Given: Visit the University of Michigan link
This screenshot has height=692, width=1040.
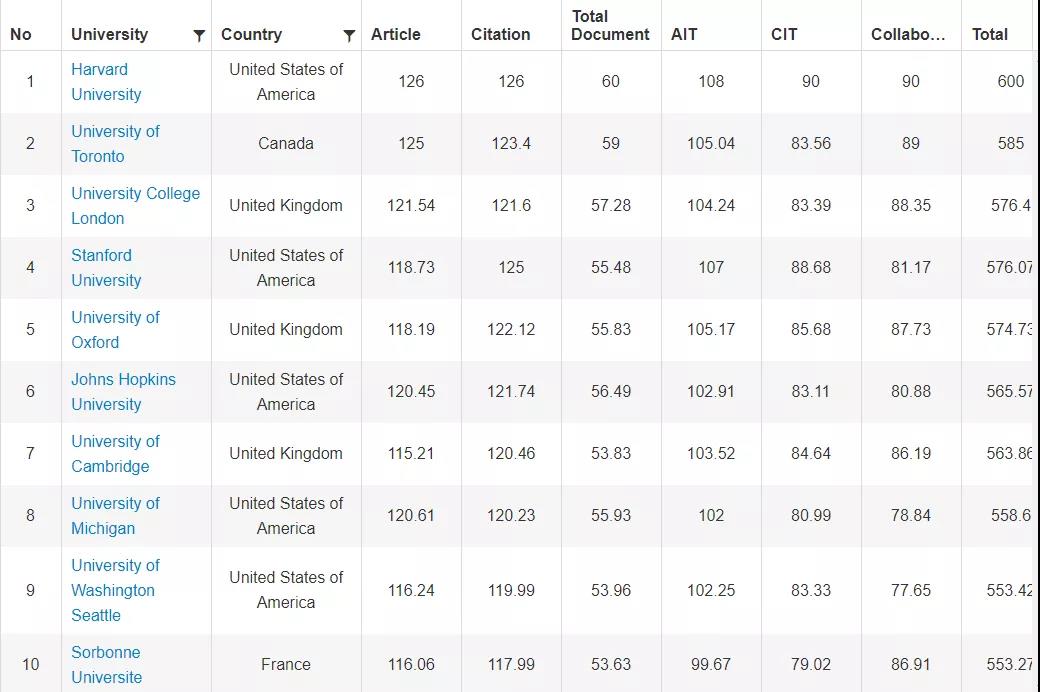Looking at the screenshot, I should pos(115,516).
